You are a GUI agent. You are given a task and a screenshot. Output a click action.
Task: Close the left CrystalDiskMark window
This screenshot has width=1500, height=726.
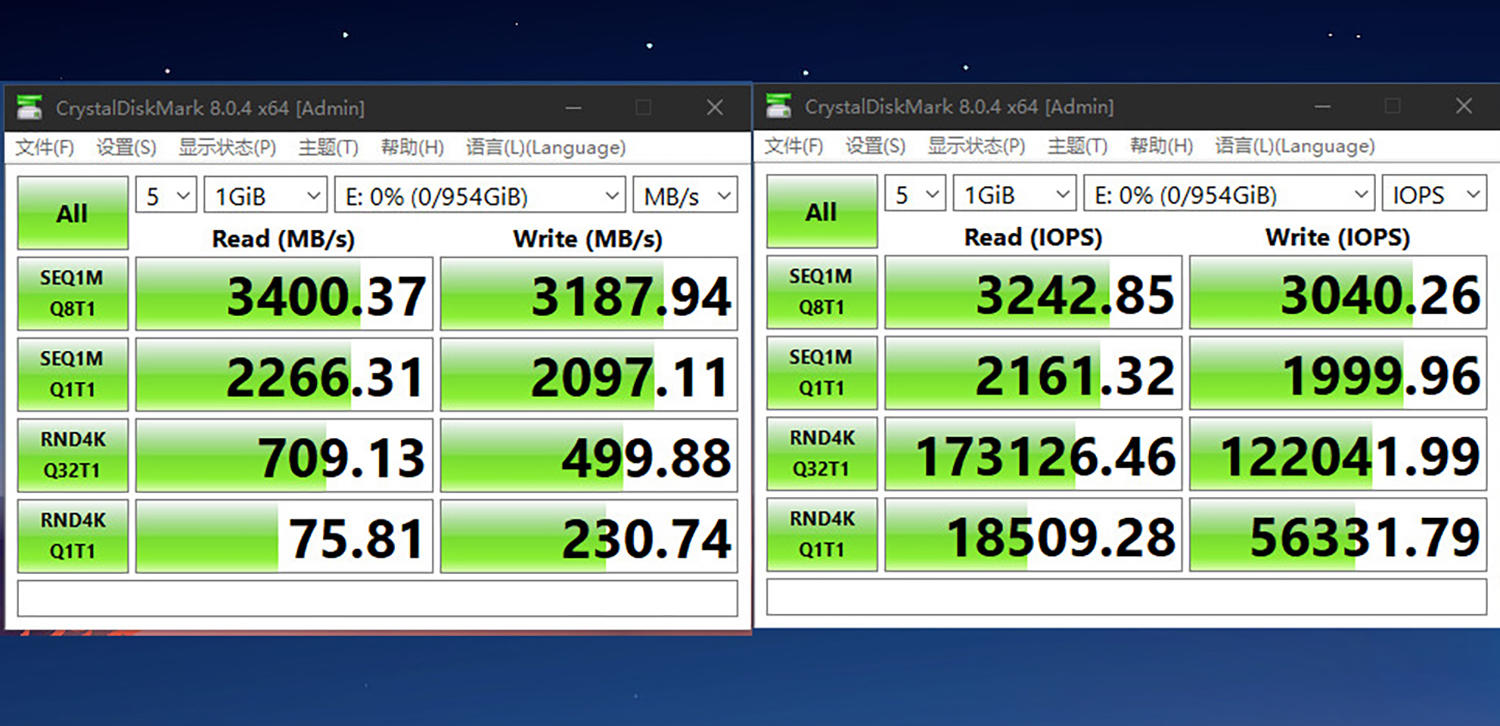[715, 108]
